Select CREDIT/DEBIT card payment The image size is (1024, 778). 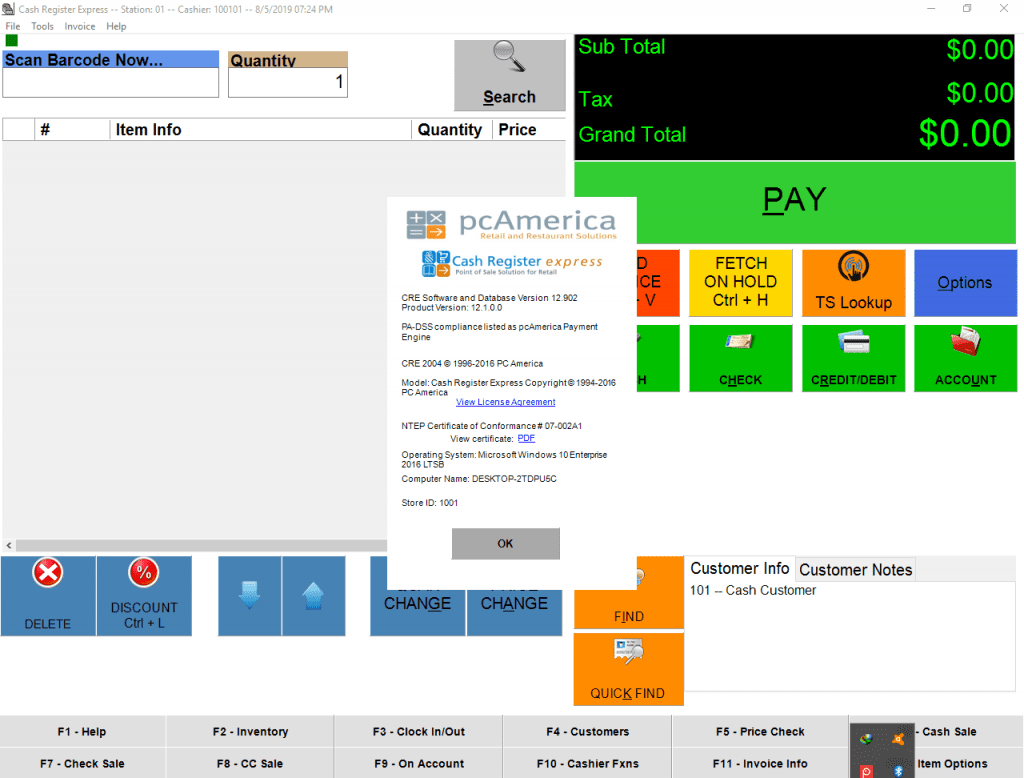coord(853,358)
